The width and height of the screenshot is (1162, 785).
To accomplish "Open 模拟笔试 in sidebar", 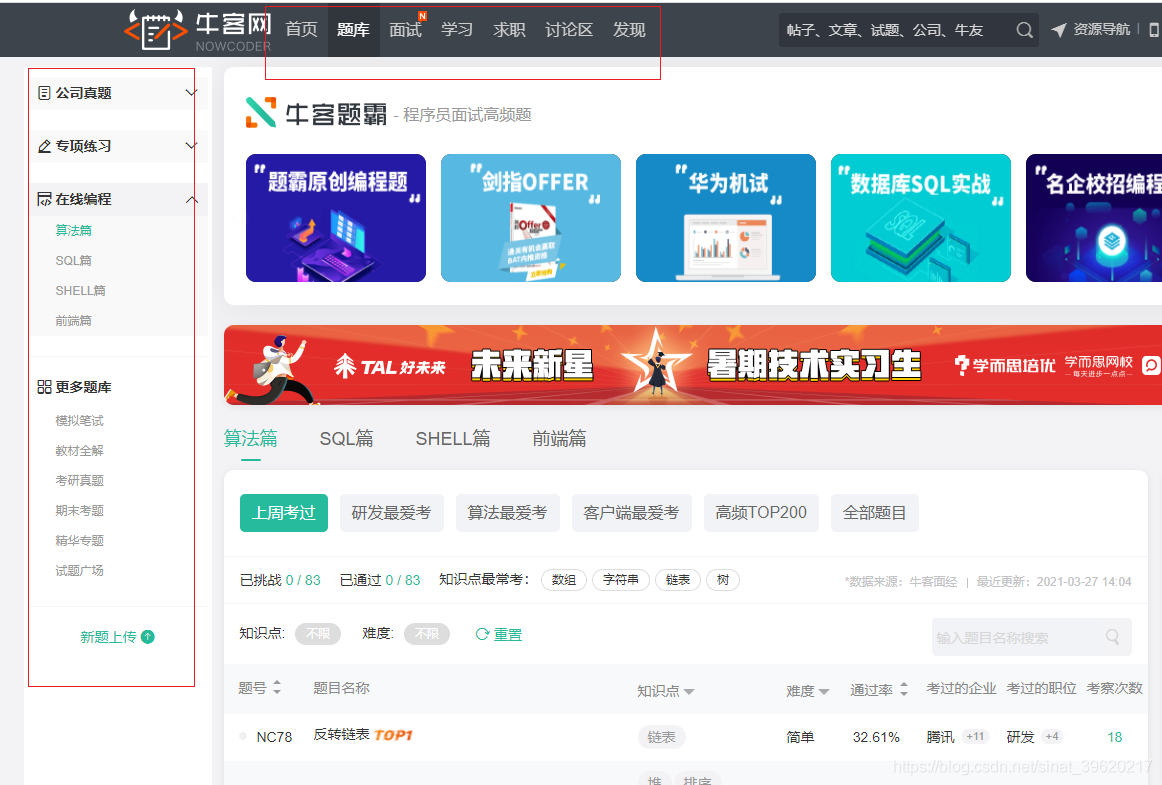I will pyautogui.click(x=79, y=421).
